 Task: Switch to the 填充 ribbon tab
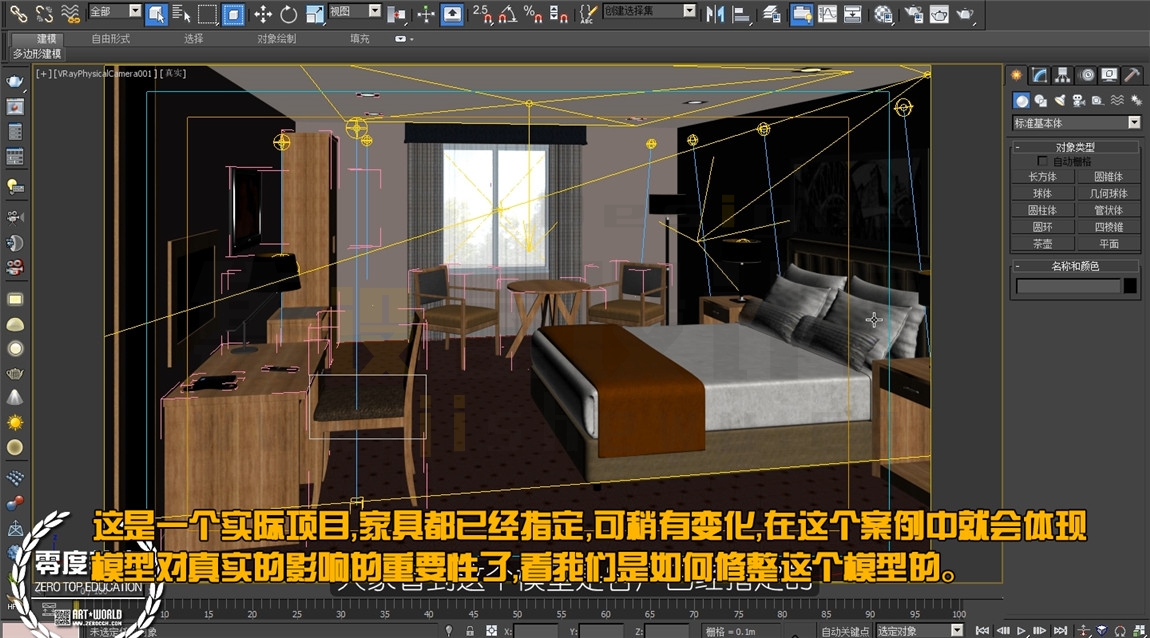coord(359,38)
